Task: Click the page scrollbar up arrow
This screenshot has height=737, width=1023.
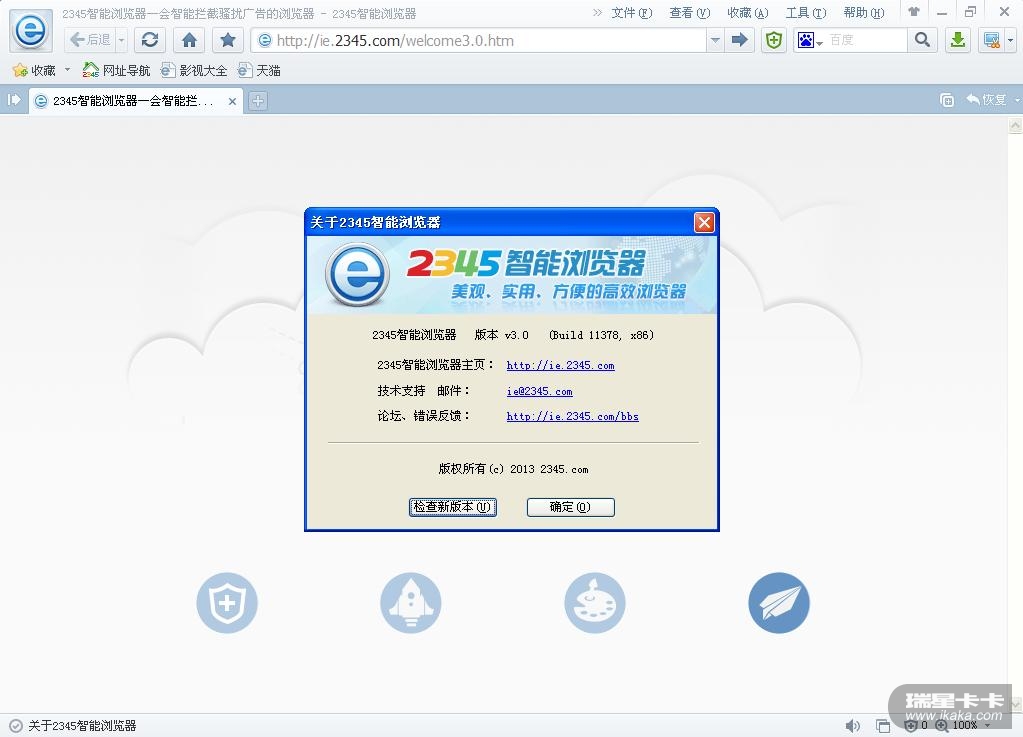Action: 1015,125
